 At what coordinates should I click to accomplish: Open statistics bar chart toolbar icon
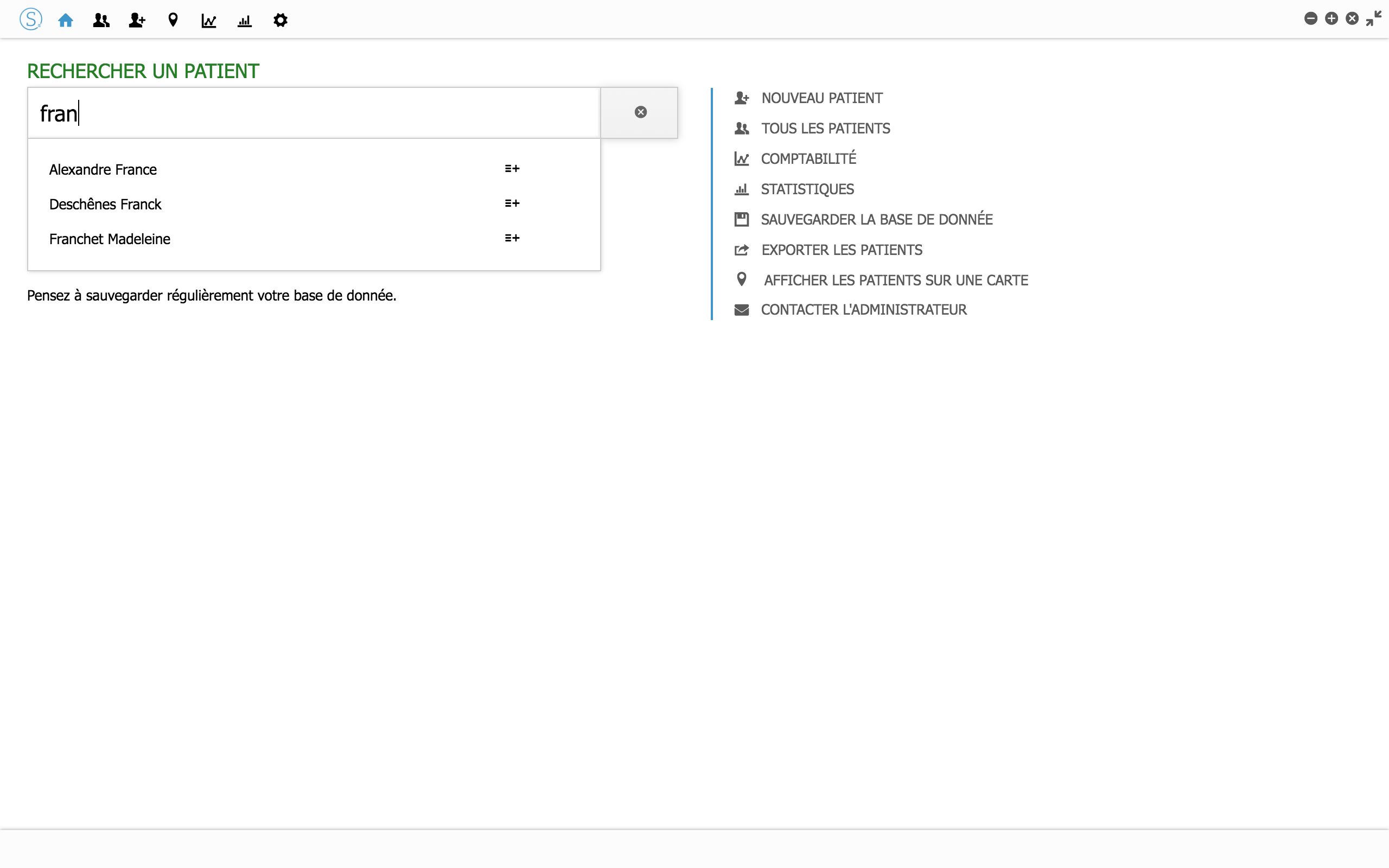tap(245, 21)
